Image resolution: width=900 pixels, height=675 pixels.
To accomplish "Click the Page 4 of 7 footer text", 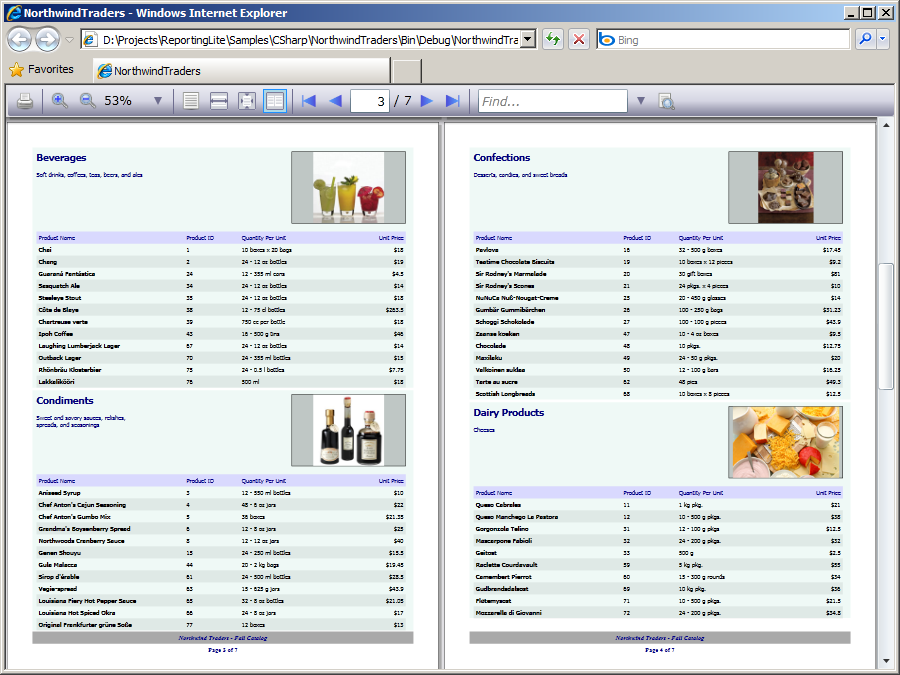I will click(x=660, y=650).
